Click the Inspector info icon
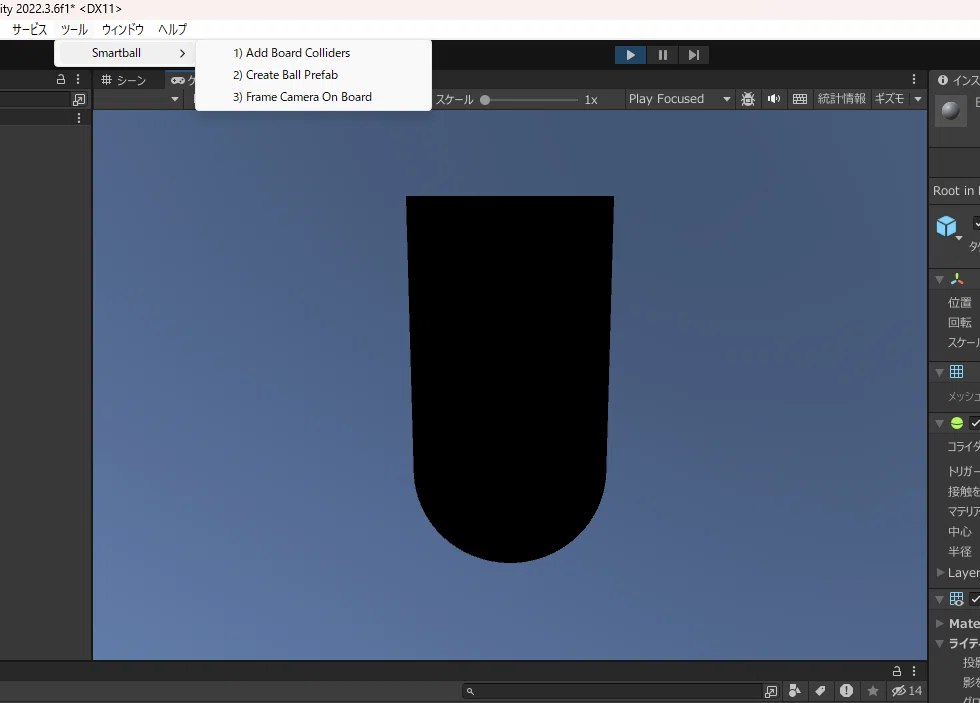The height and width of the screenshot is (703, 980). pos(942,80)
